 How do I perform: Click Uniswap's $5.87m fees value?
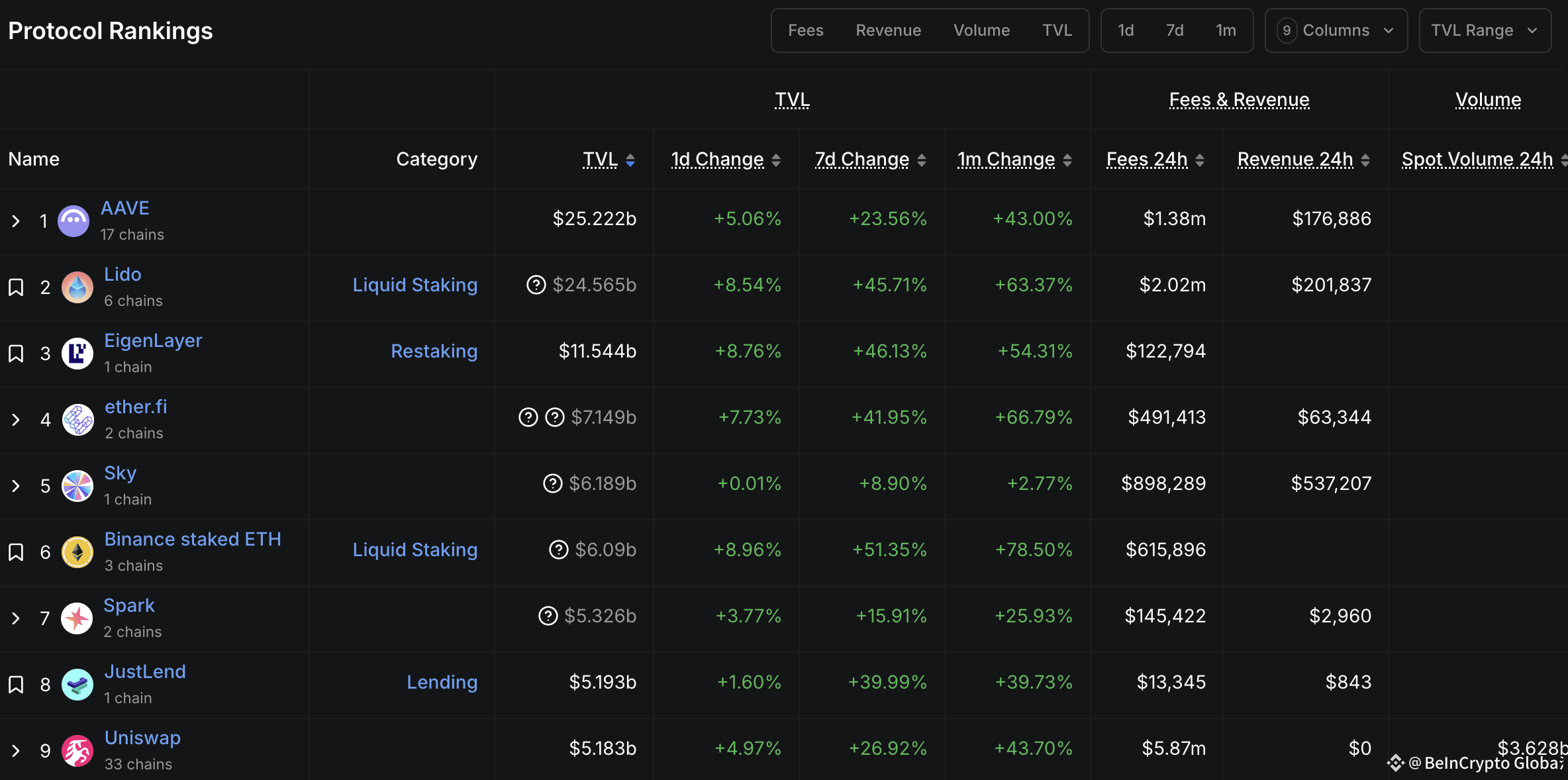pos(1174,748)
